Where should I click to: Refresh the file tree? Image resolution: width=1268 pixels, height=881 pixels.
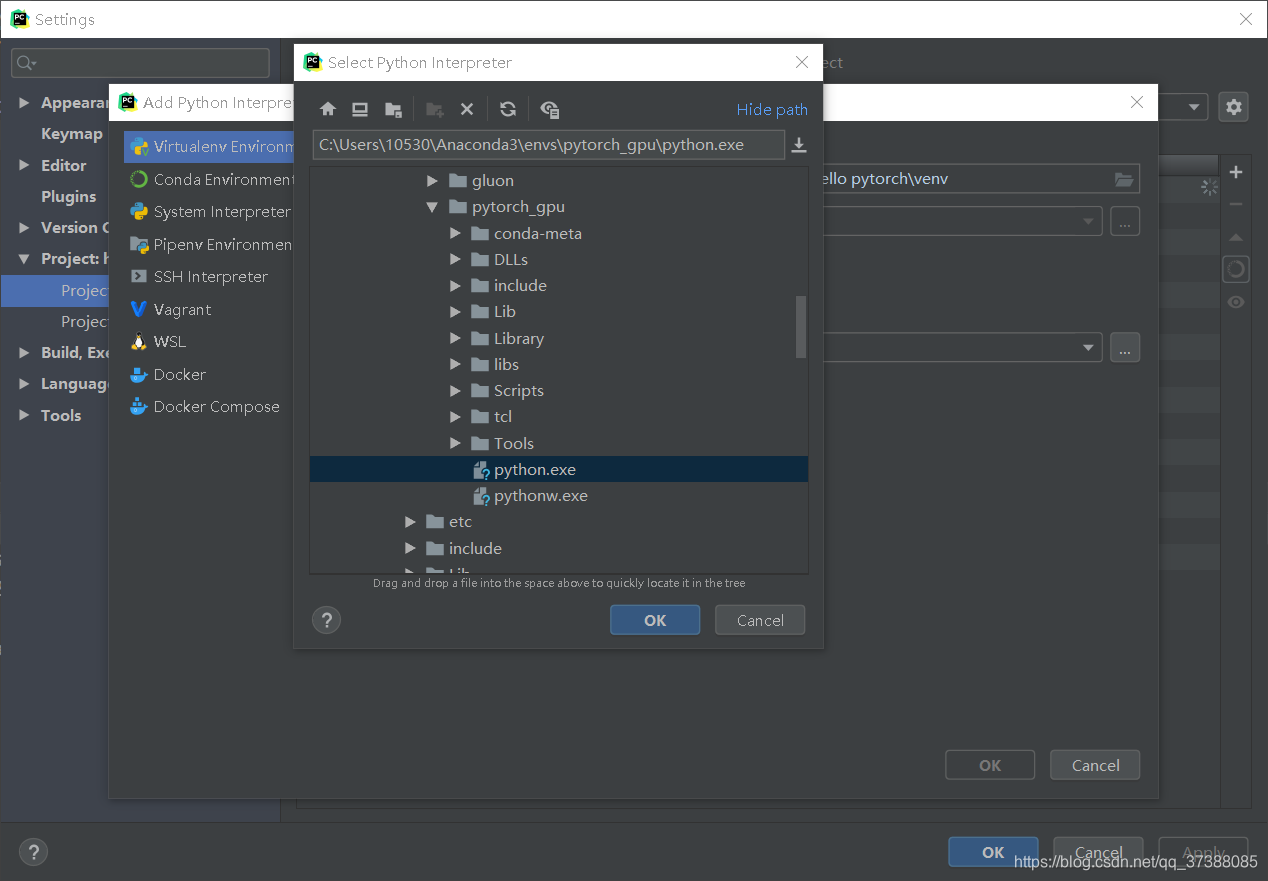[x=508, y=109]
